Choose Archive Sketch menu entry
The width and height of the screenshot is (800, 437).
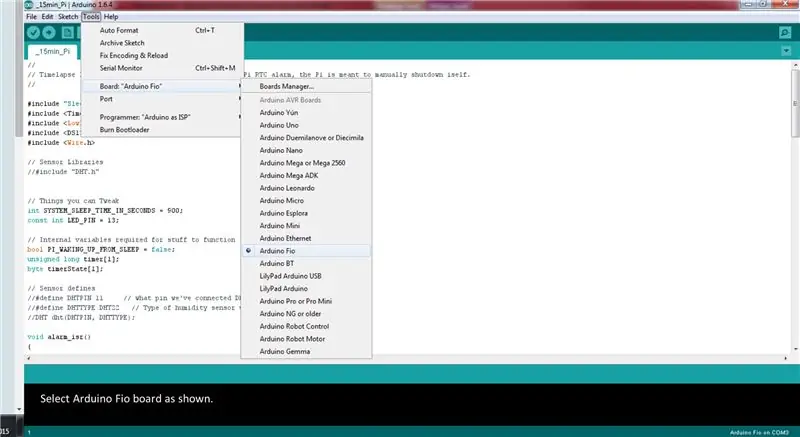pyautogui.click(x=162, y=43)
